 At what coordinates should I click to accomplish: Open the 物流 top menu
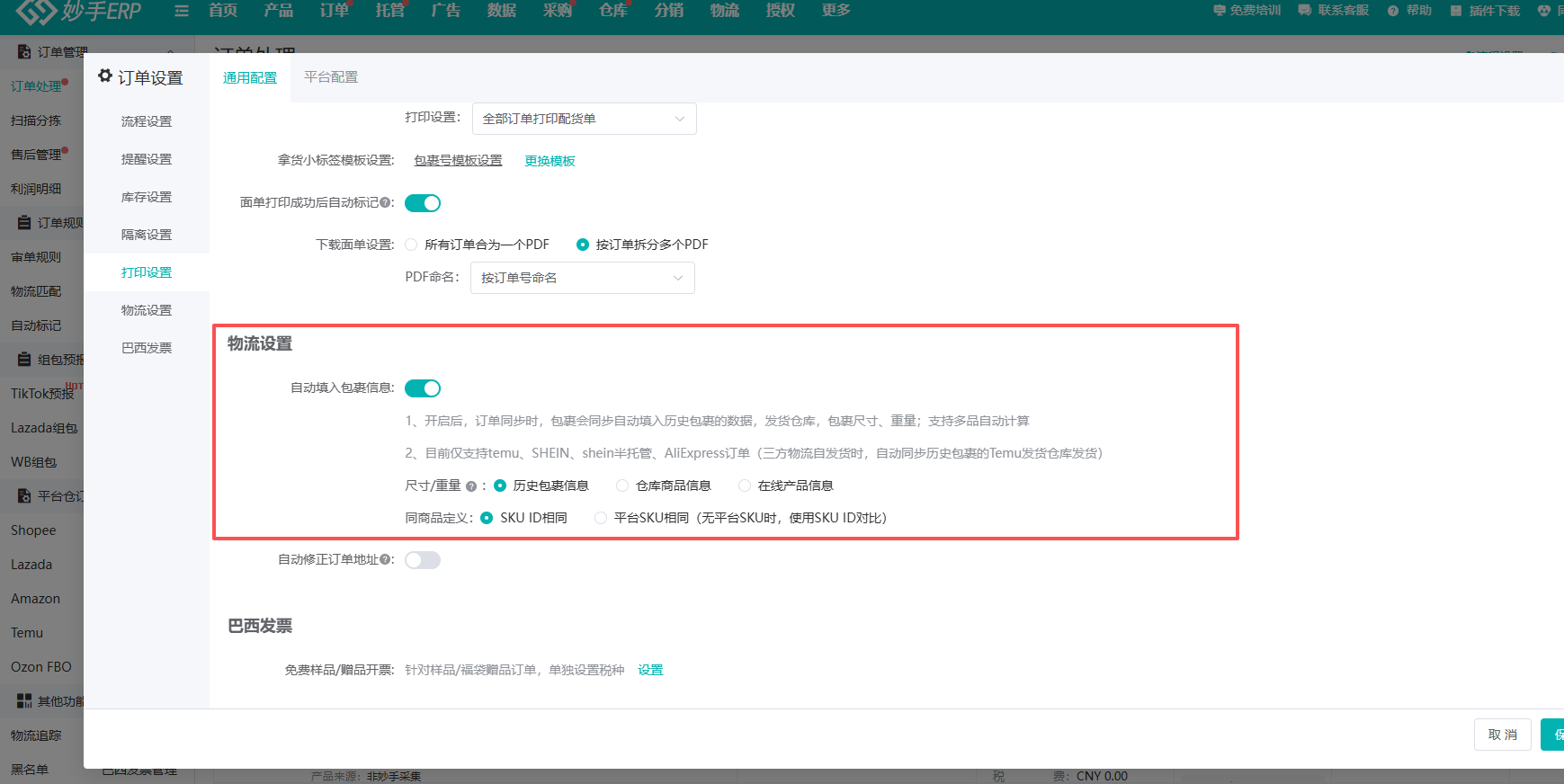click(725, 11)
